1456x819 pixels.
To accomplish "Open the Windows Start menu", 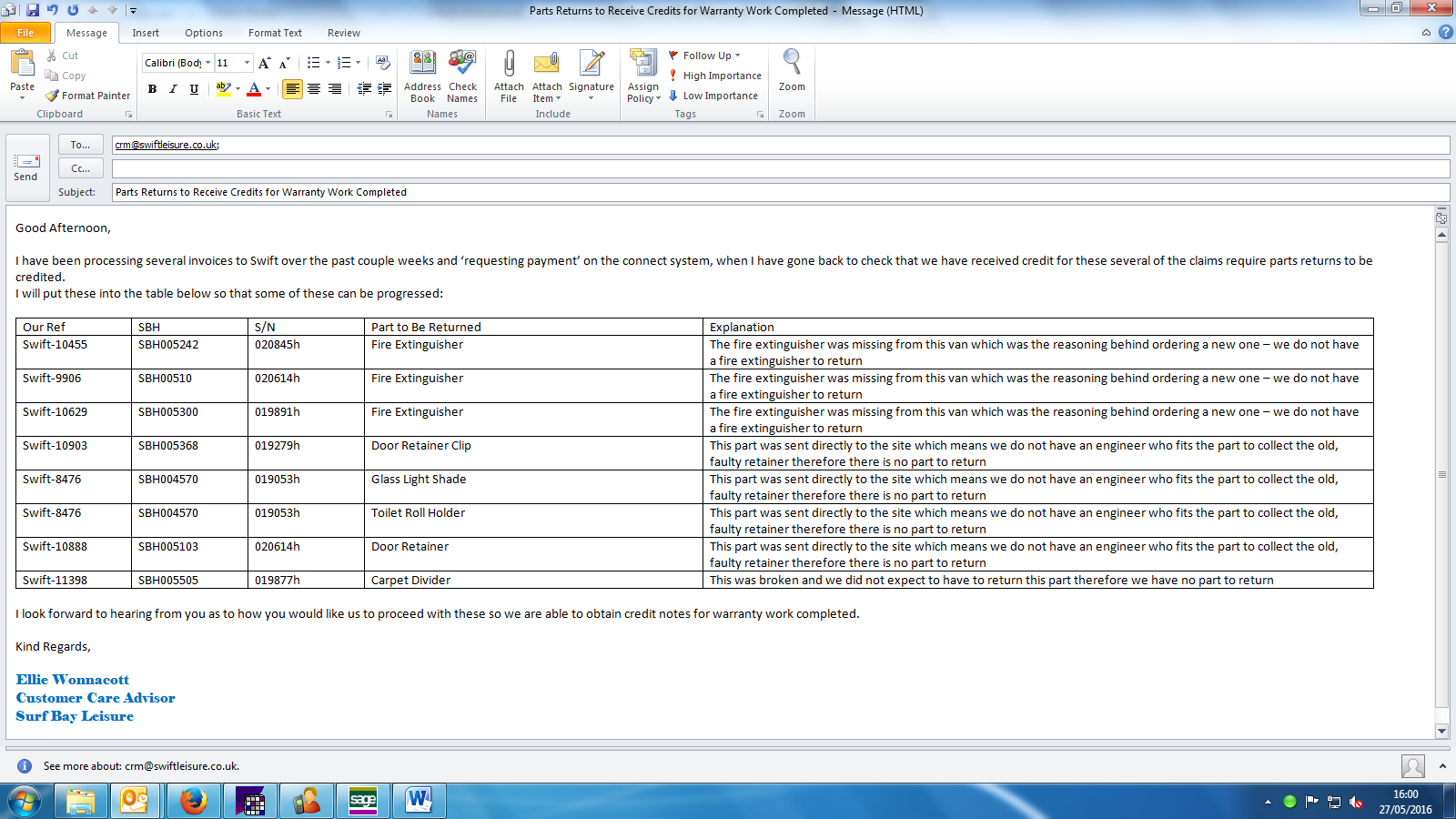I will [25, 801].
